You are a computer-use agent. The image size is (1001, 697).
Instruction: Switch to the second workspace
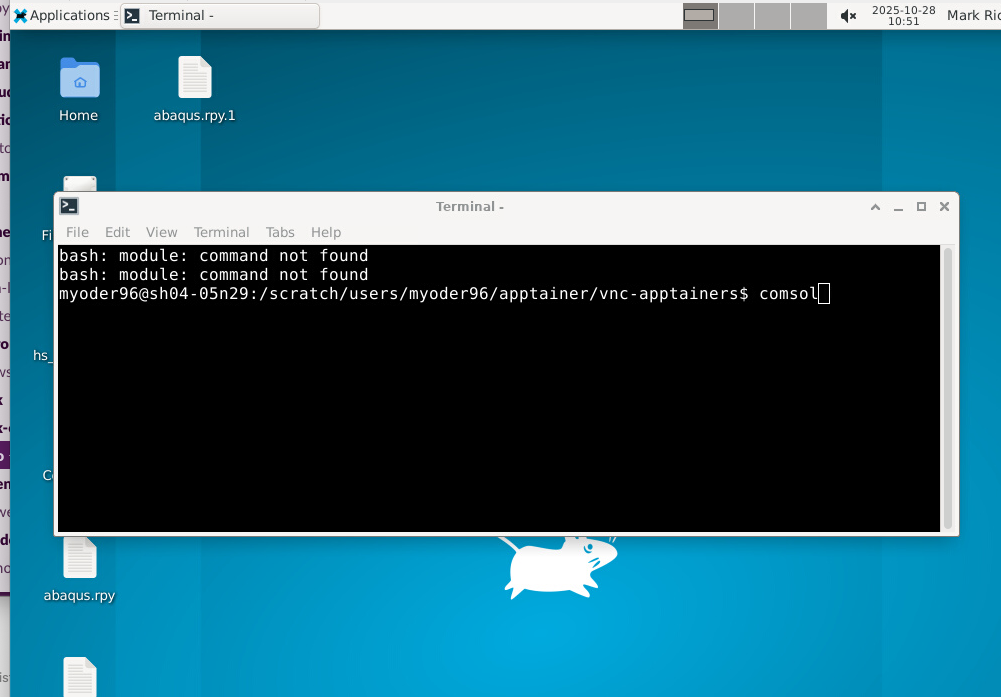(736, 15)
